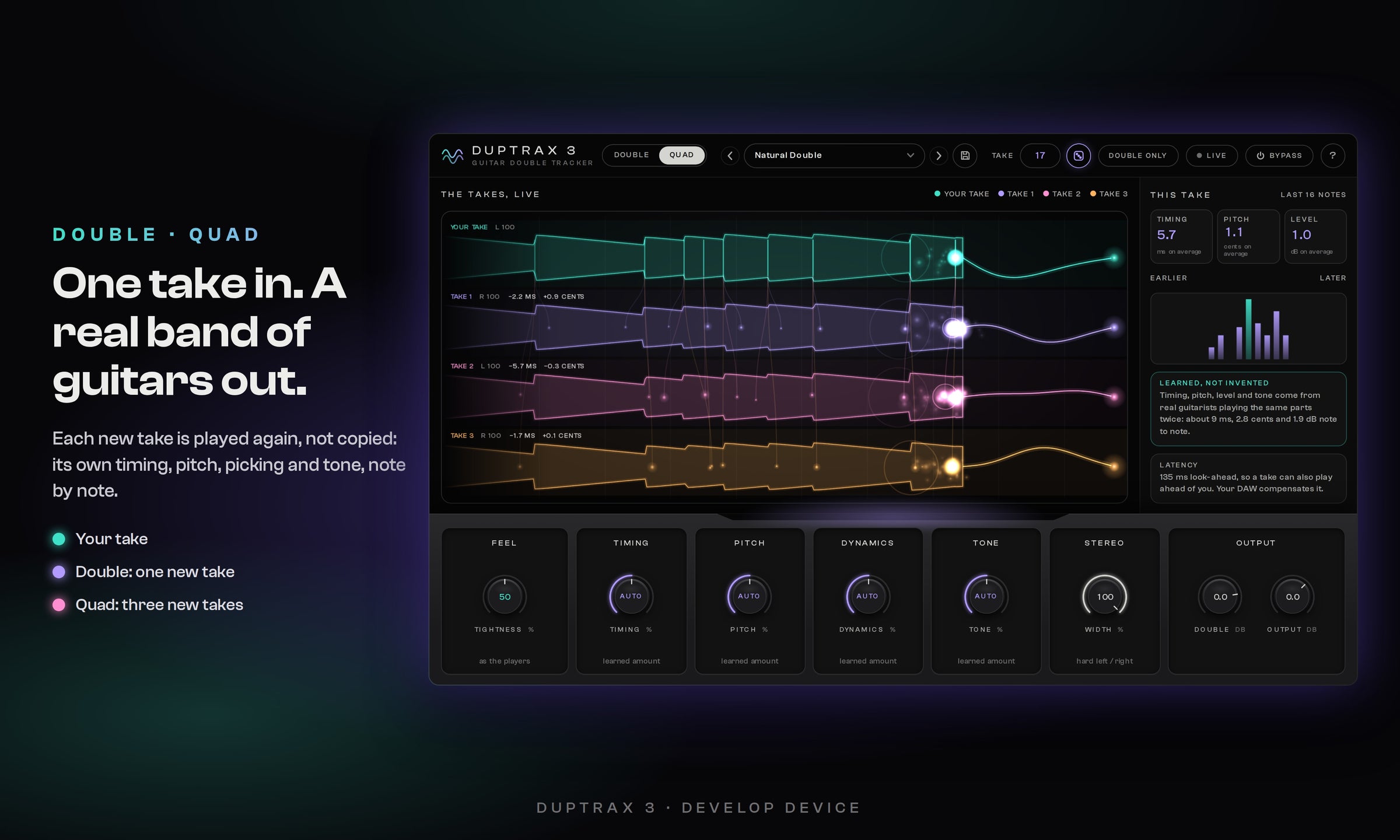
Task: Click the TAKE 2 legend entry
Action: [x=1062, y=194]
